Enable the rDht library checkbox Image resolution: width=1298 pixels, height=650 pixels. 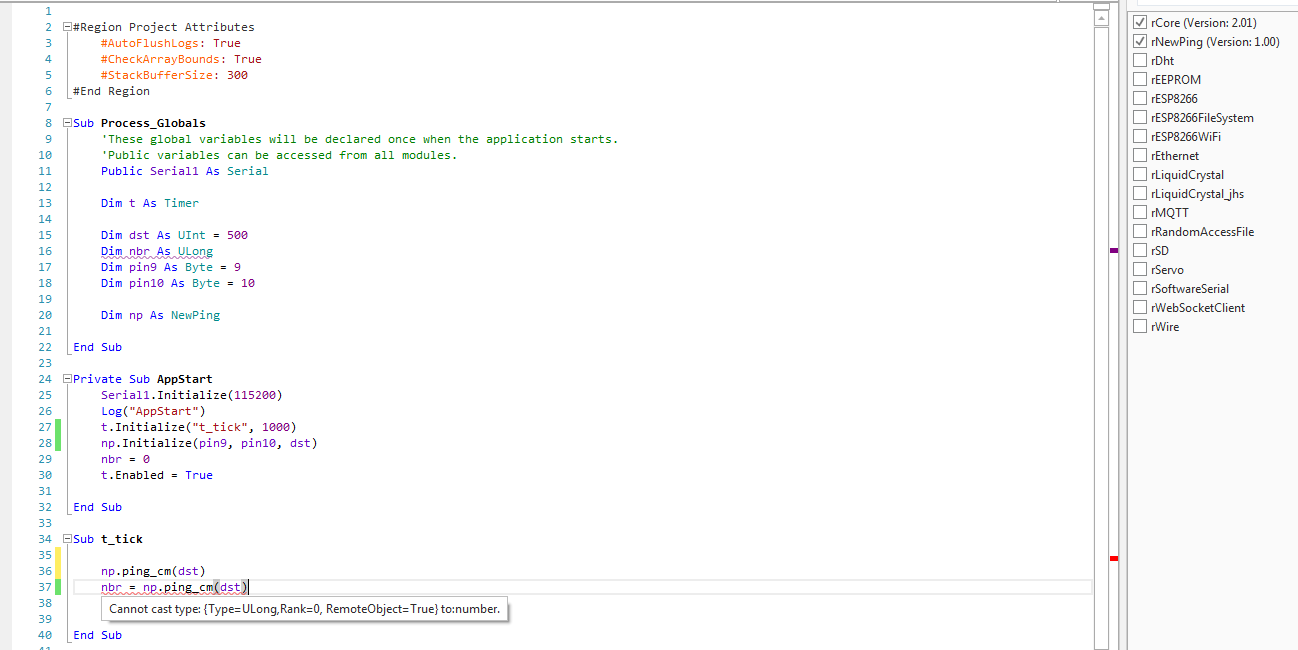(1140, 60)
